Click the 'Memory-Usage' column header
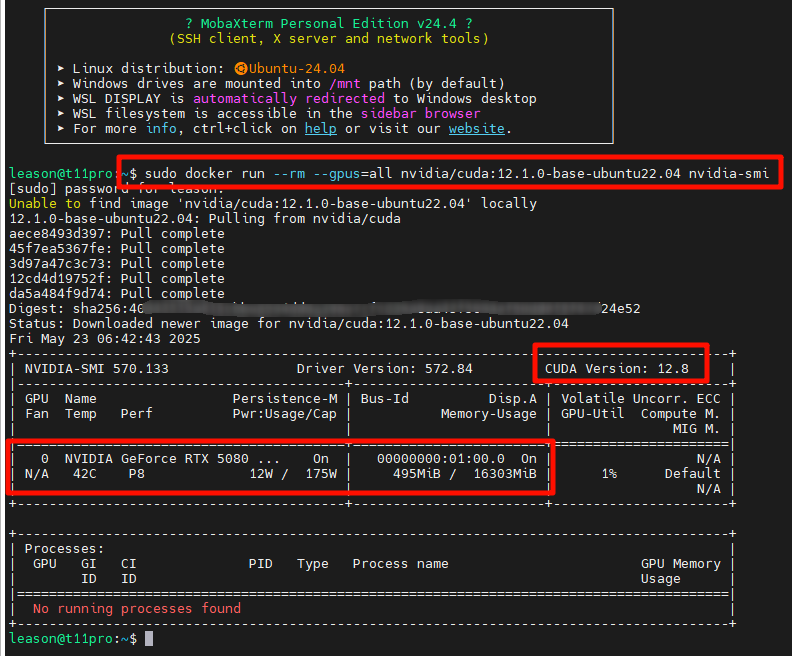The width and height of the screenshot is (792, 656). pyautogui.click(x=488, y=414)
